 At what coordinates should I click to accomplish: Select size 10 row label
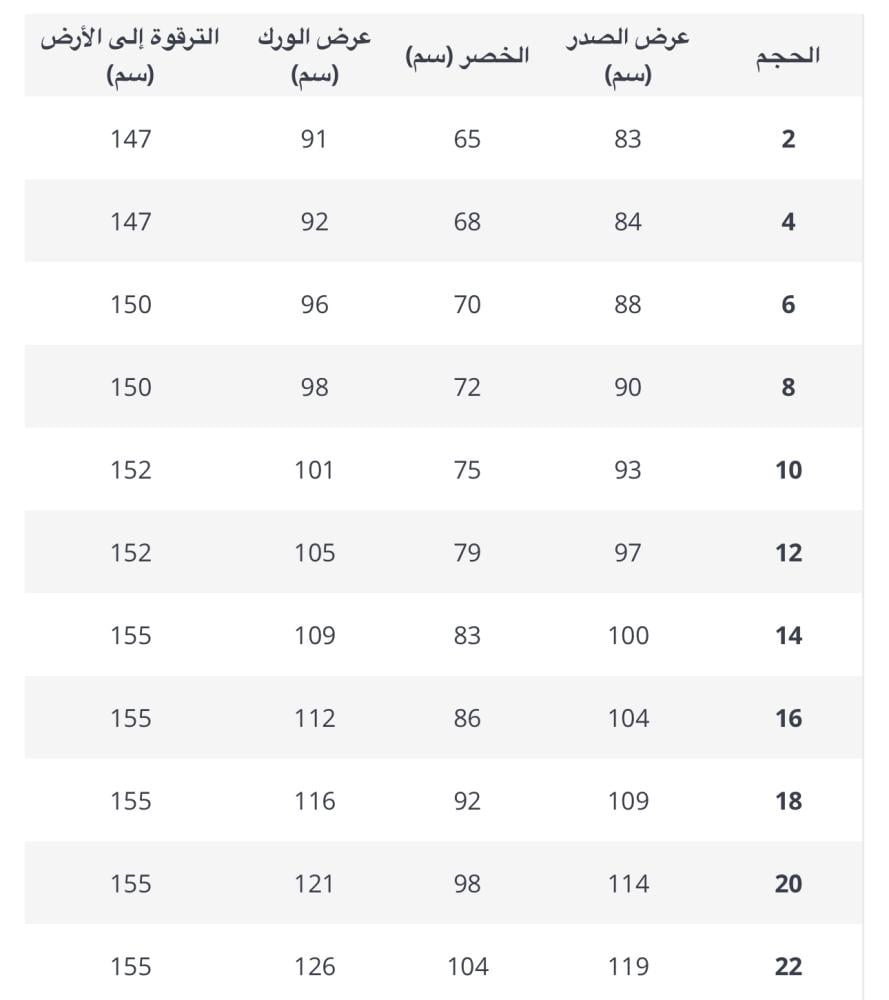tap(788, 470)
